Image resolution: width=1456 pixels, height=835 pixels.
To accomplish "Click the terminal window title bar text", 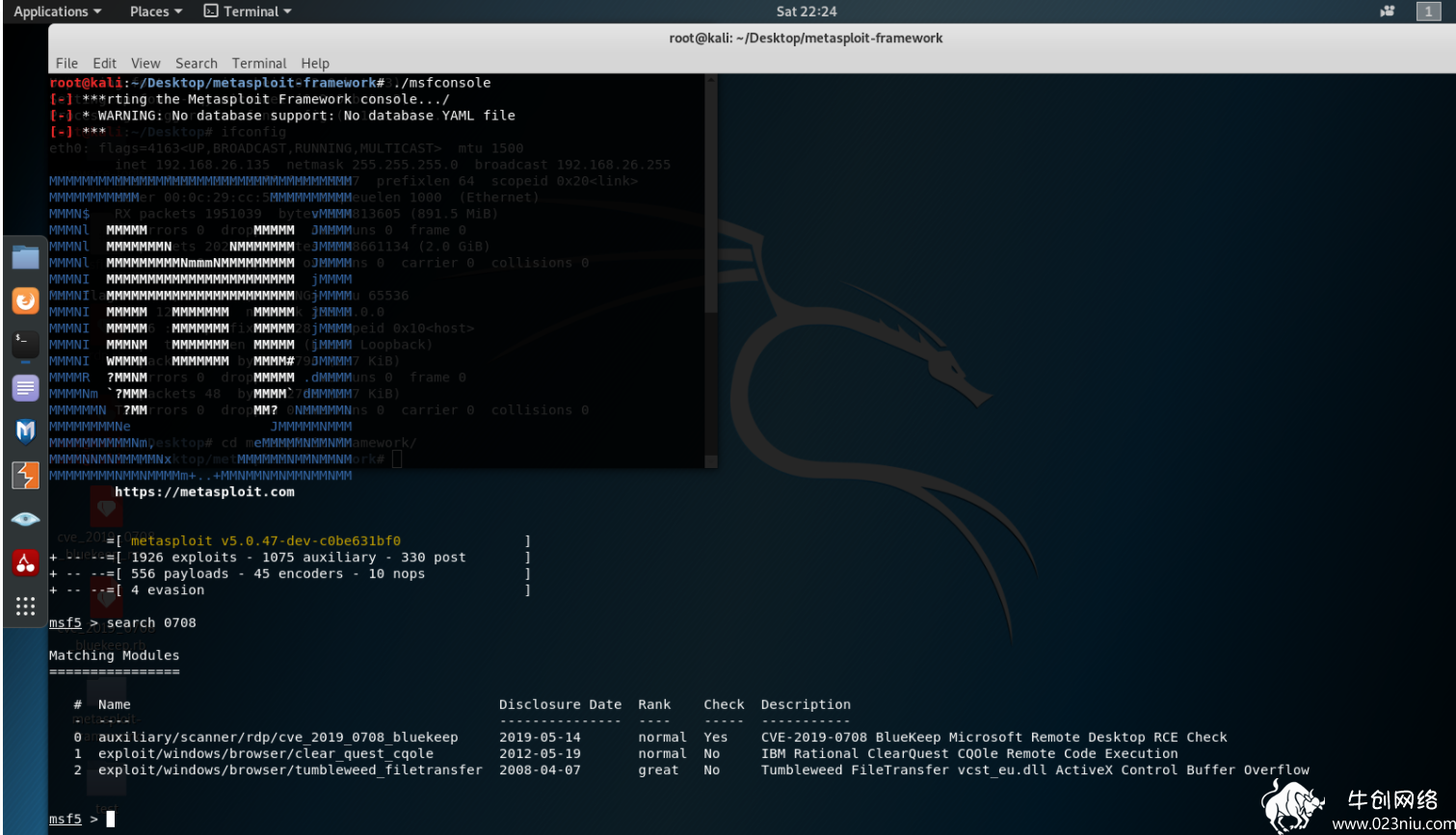I will point(806,38).
